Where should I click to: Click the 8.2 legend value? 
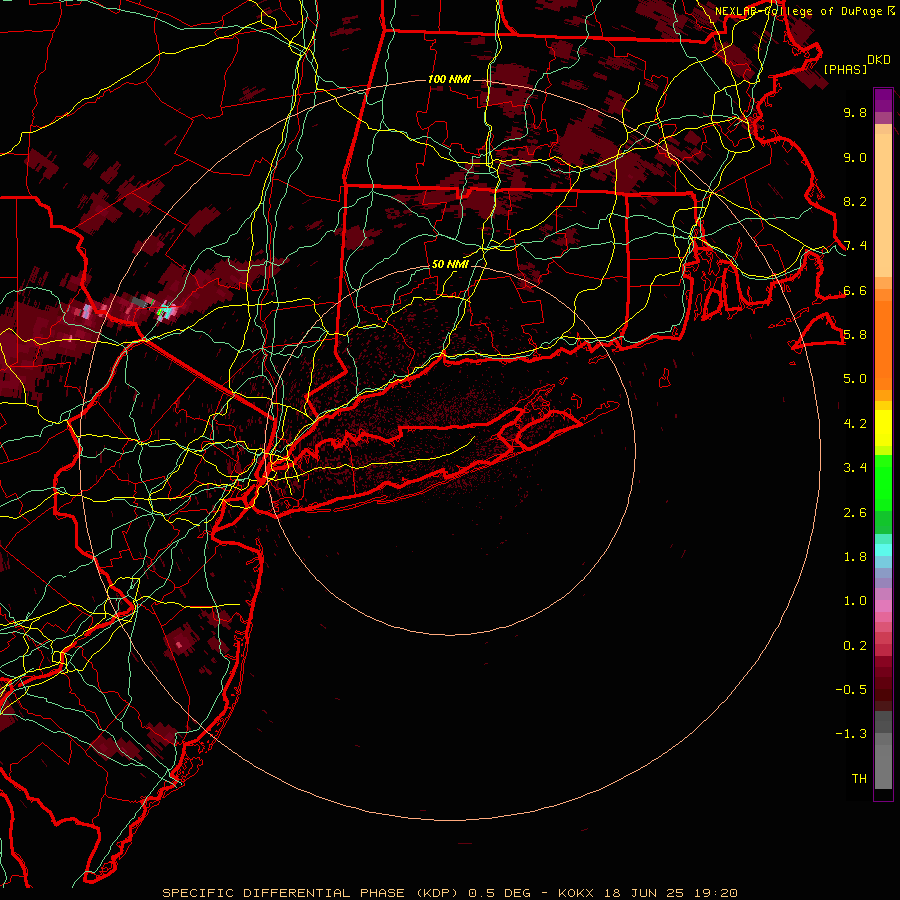855,201
